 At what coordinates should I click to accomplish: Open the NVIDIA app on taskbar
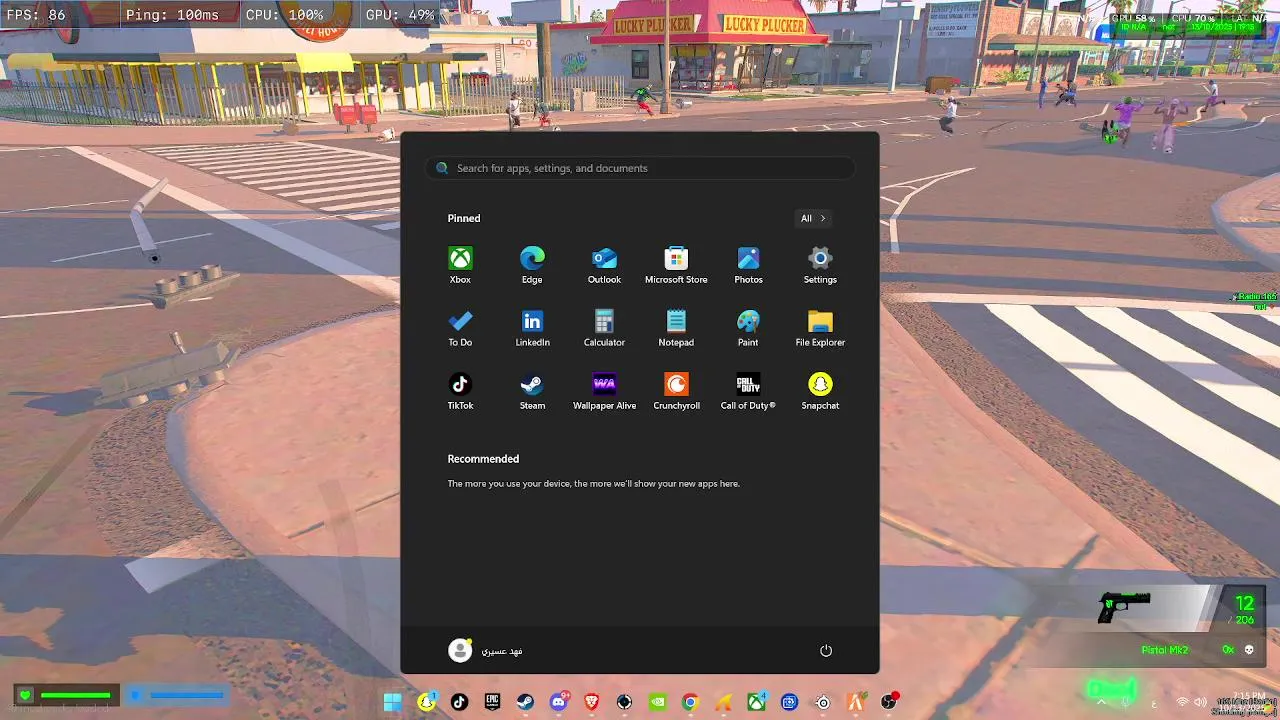click(x=657, y=702)
